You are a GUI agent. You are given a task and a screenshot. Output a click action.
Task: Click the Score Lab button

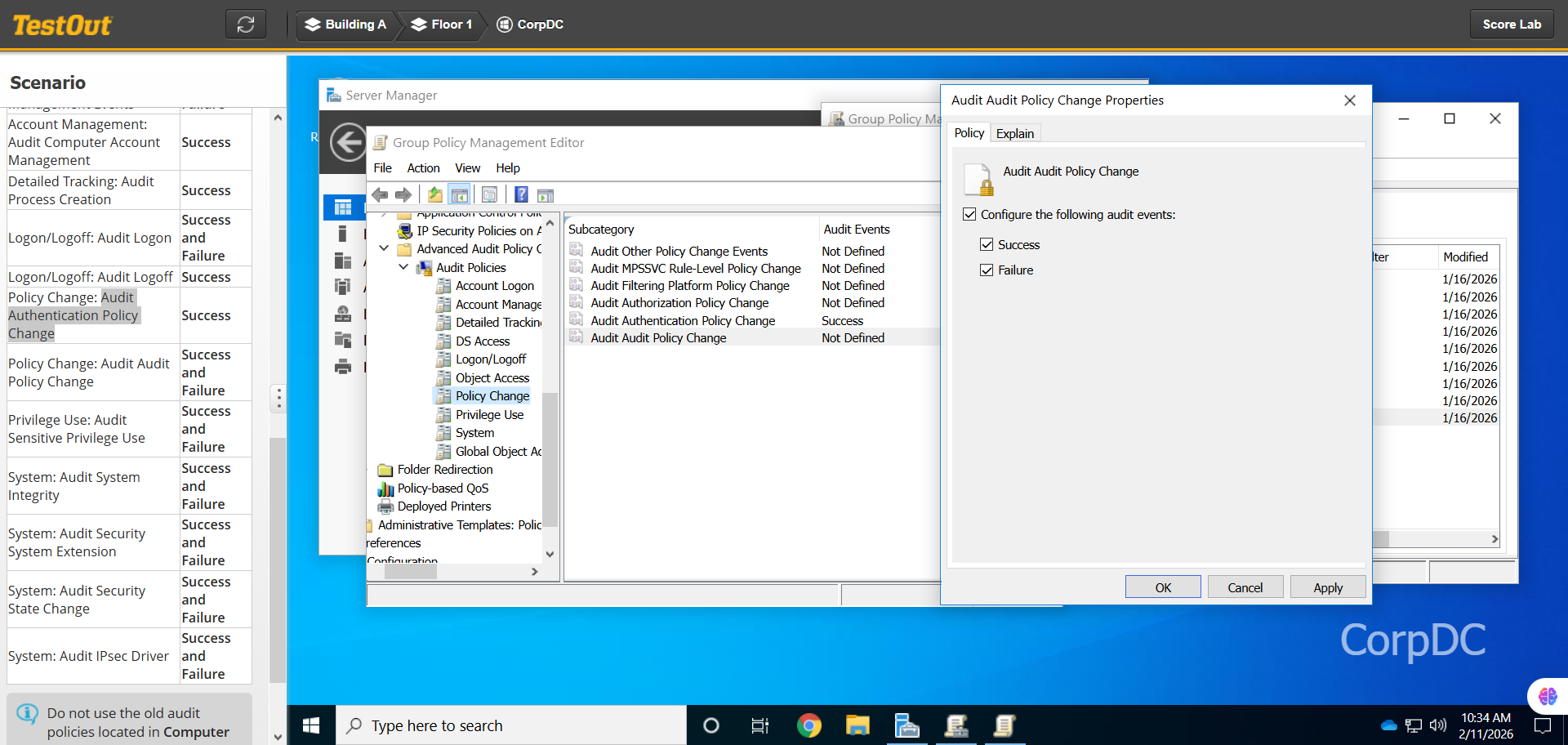coord(1511,25)
